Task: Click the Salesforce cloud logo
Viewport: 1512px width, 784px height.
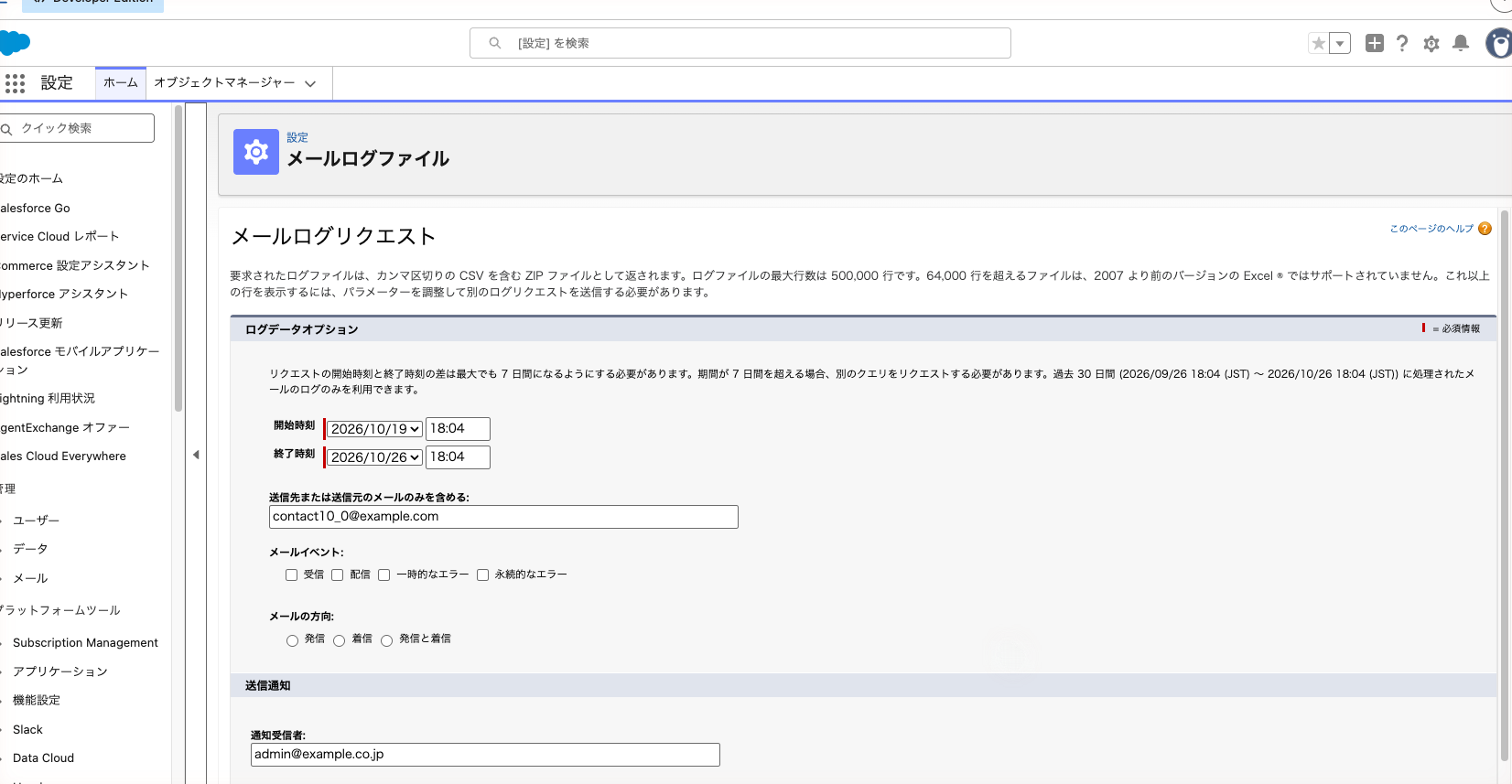Action: (15, 42)
